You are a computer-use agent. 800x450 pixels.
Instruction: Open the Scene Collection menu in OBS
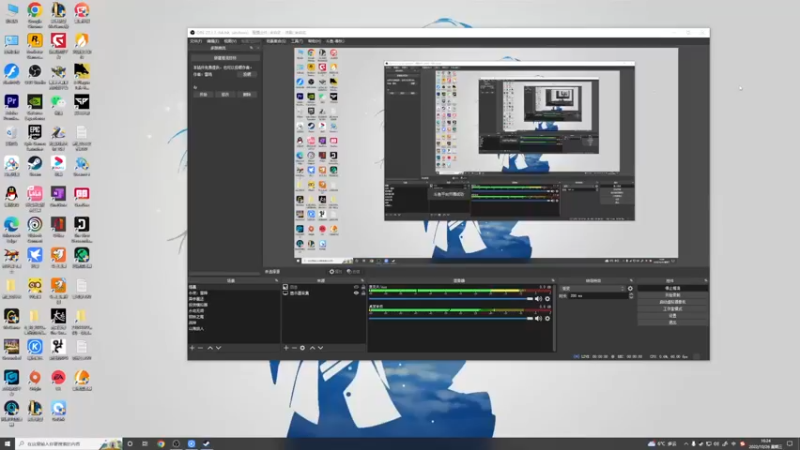pos(276,41)
